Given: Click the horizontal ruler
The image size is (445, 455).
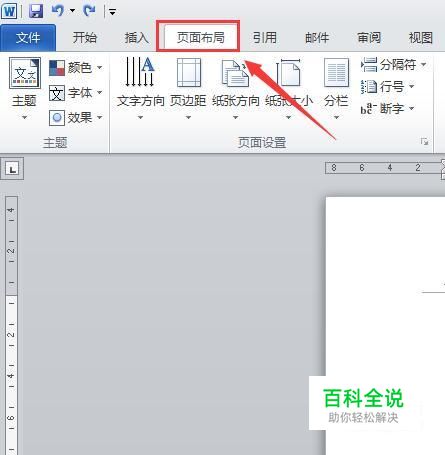Looking at the screenshot, I should [x=385, y=168].
